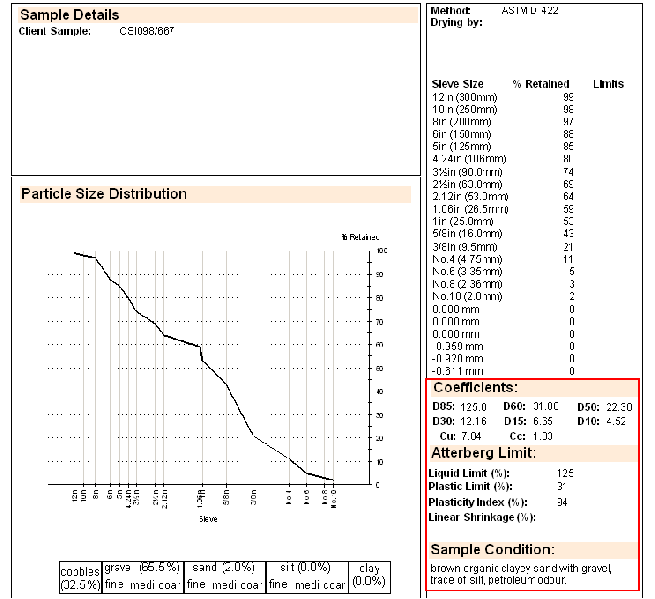The height and width of the screenshot is (599, 655).
Task: Click the sand classification box below the chart
Action: pyautogui.click(x=225, y=575)
